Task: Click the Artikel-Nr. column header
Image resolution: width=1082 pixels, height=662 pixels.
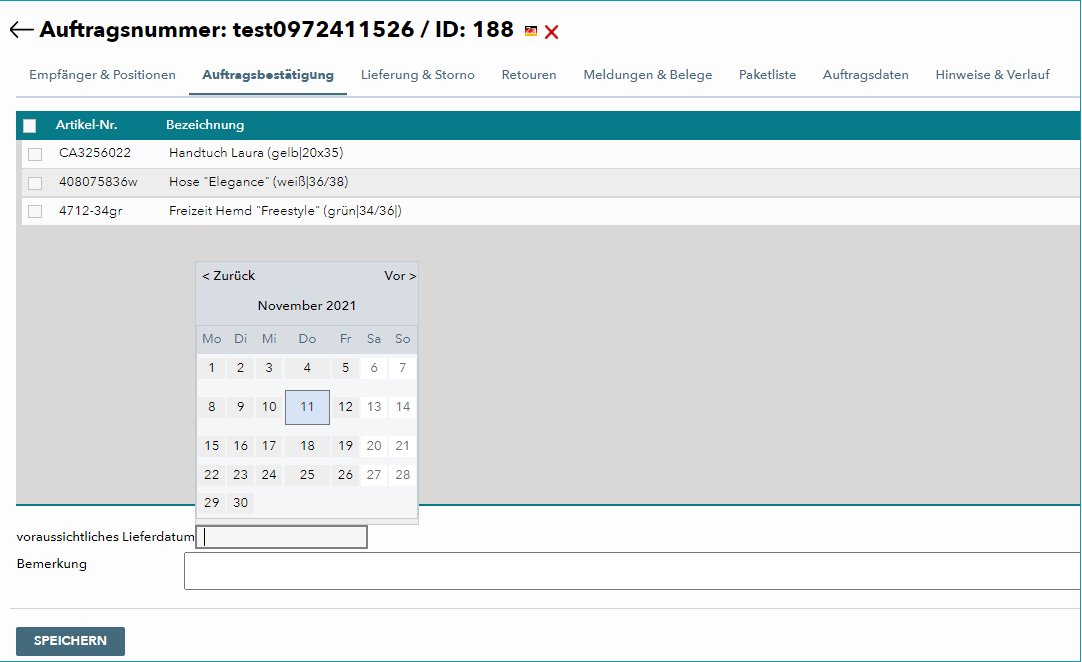Action: click(86, 125)
